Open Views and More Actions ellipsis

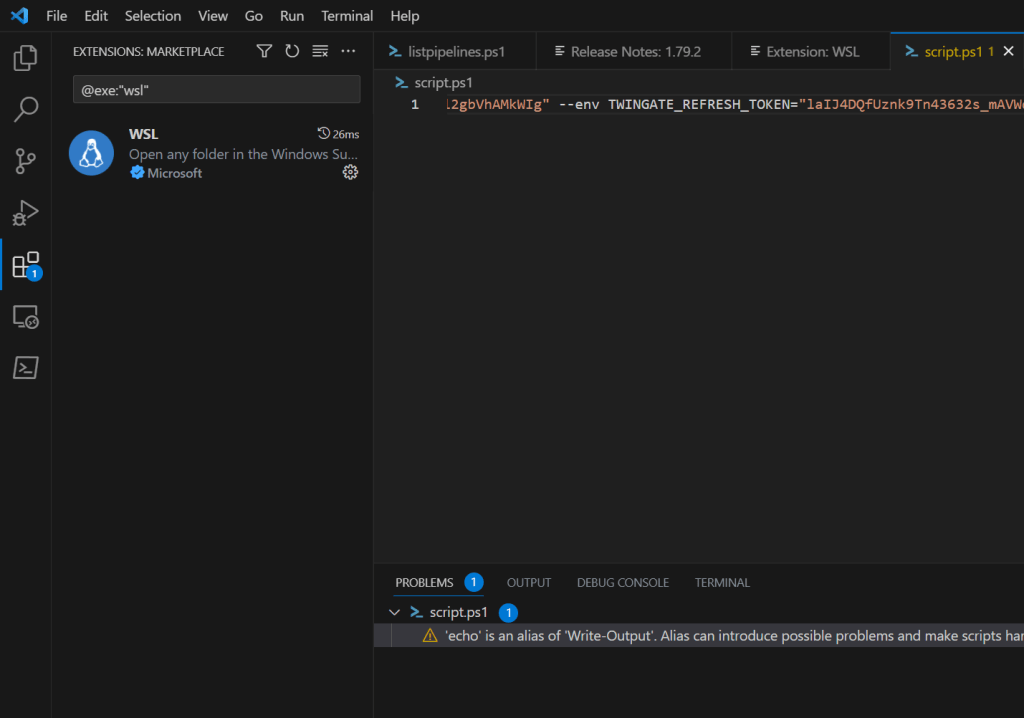(x=348, y=51)
